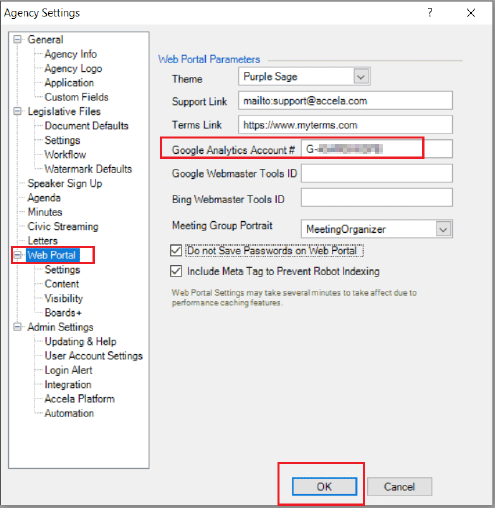Select Workflow in the tree
This screenshot has height=508, width=495.
click(65, 154)
